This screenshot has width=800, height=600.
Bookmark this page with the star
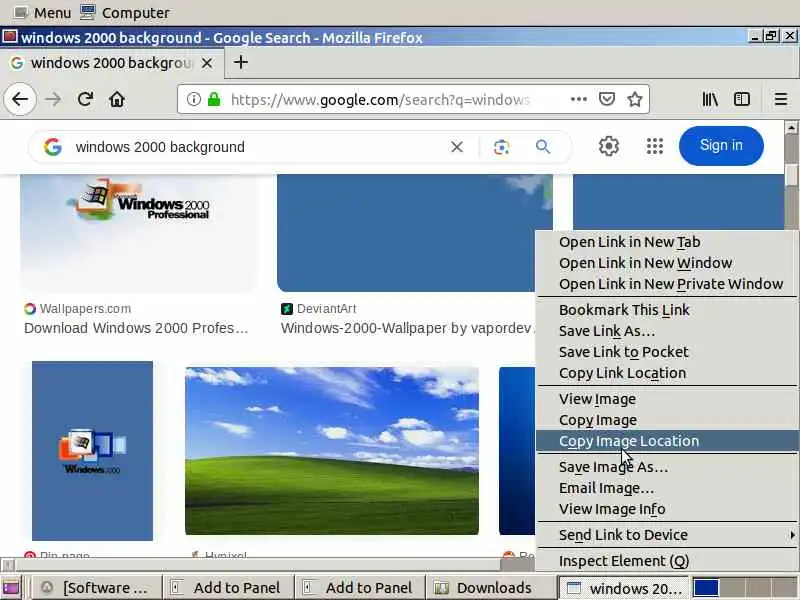(635, 99)
